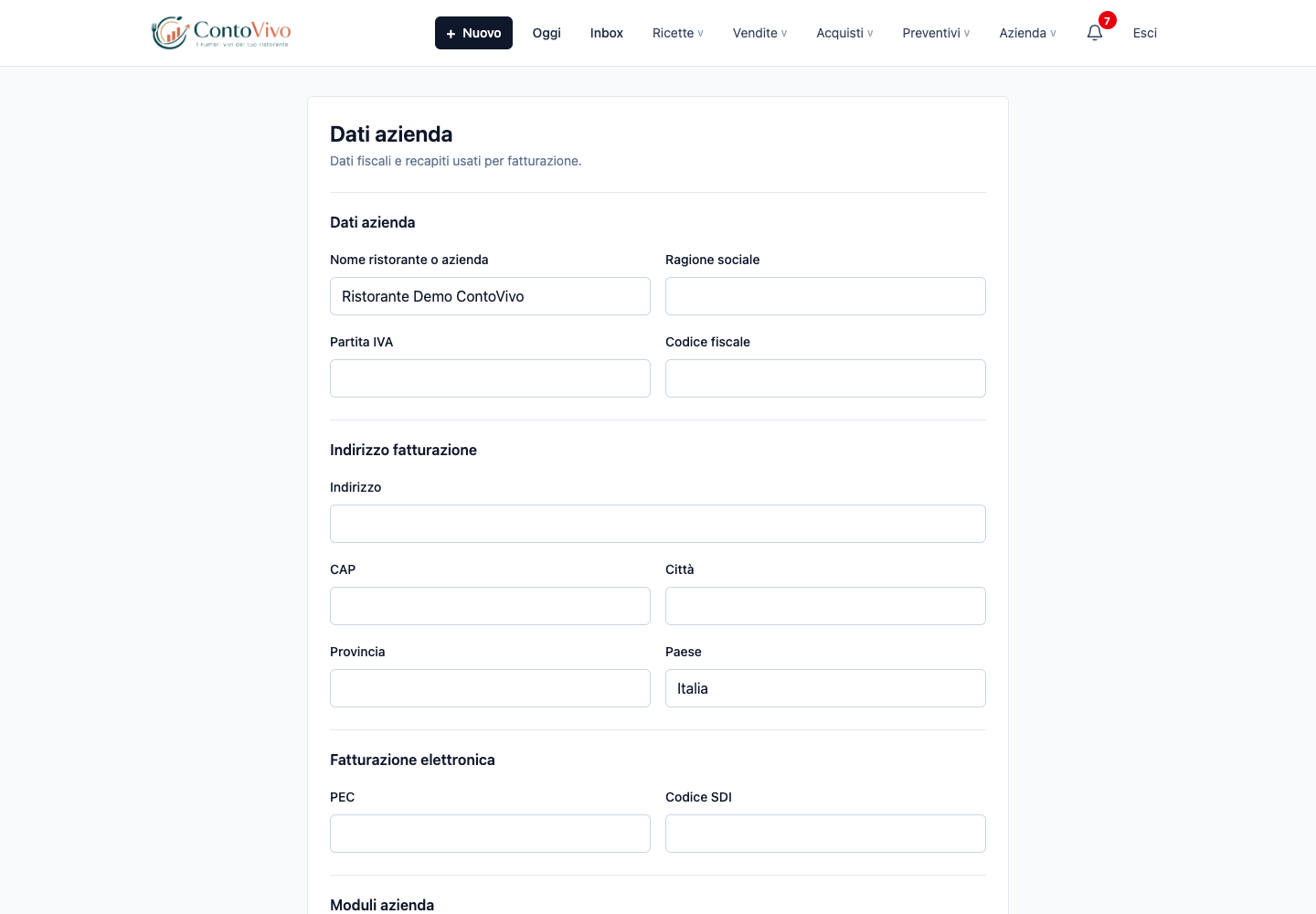Expand the Acquisti dropdown menu
This screenshot has height=914, width=1316.
tap(844, 33)
